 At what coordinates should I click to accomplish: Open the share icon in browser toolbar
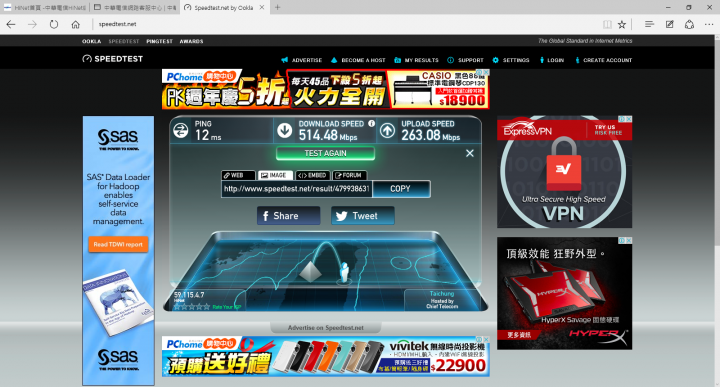click(x=689, y=24)
